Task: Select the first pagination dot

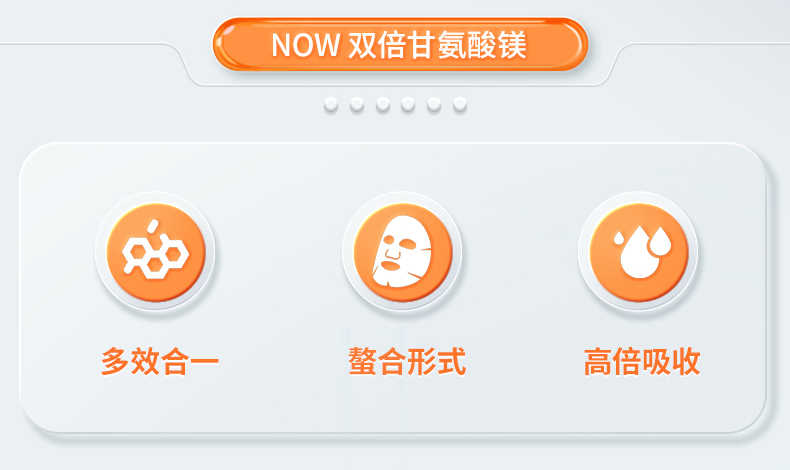Action: click(331, 104)
